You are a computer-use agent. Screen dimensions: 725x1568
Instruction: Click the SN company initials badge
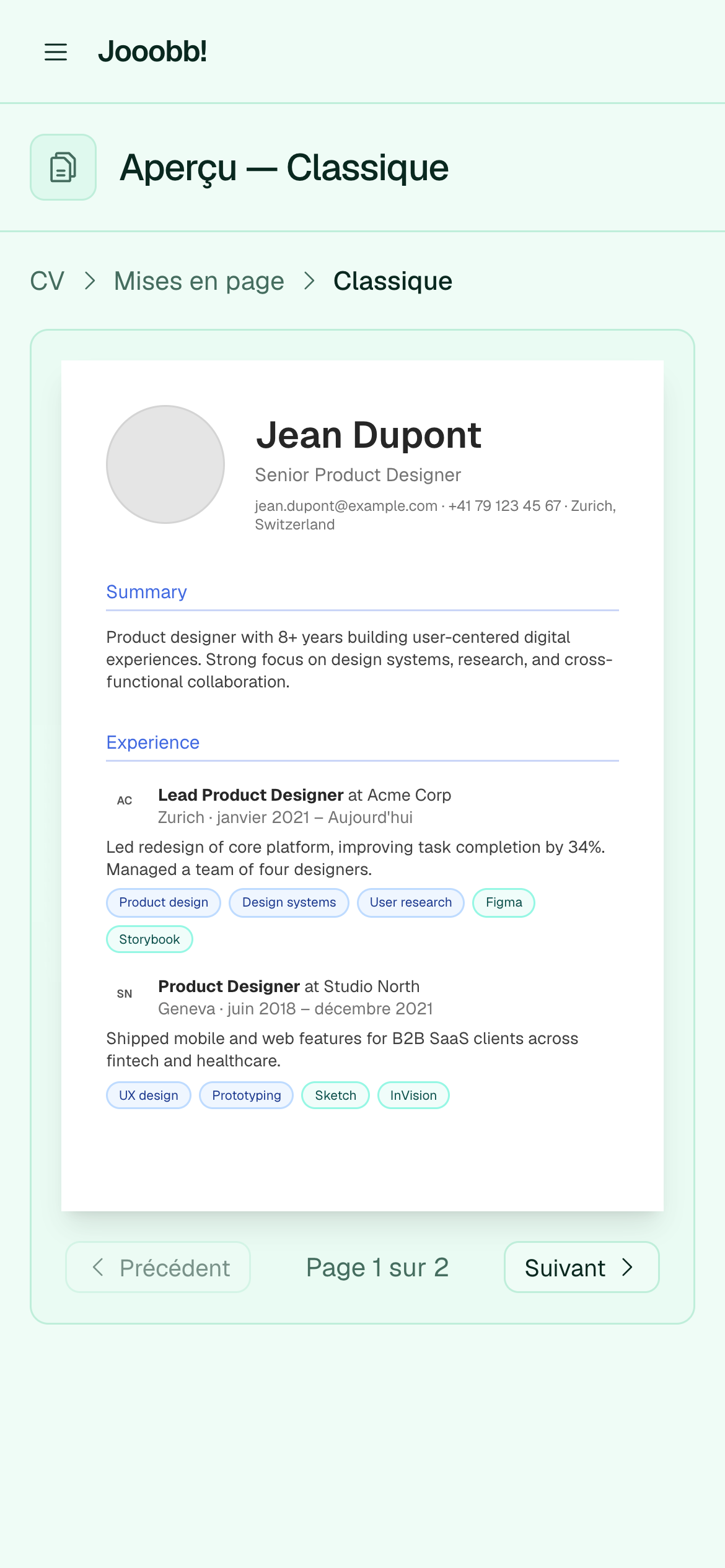tap(125, 994)
